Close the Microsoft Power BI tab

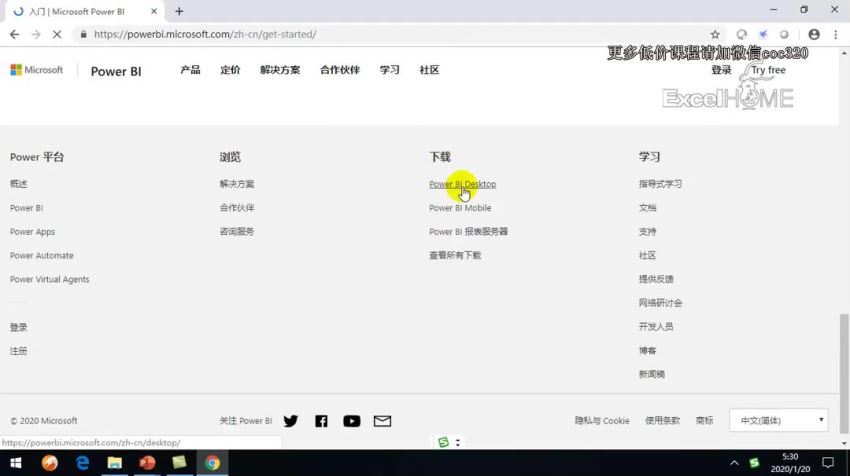point(154,11)
